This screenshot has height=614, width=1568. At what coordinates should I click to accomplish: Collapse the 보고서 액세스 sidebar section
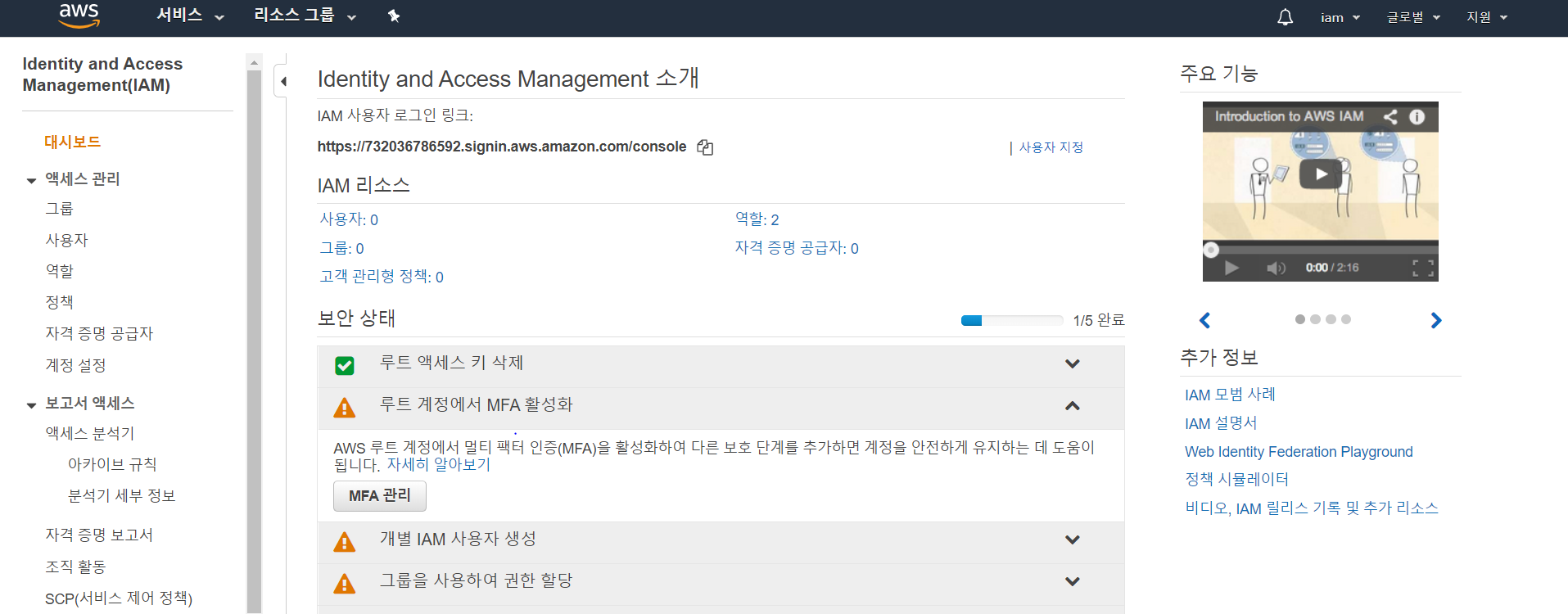point(31,404)
